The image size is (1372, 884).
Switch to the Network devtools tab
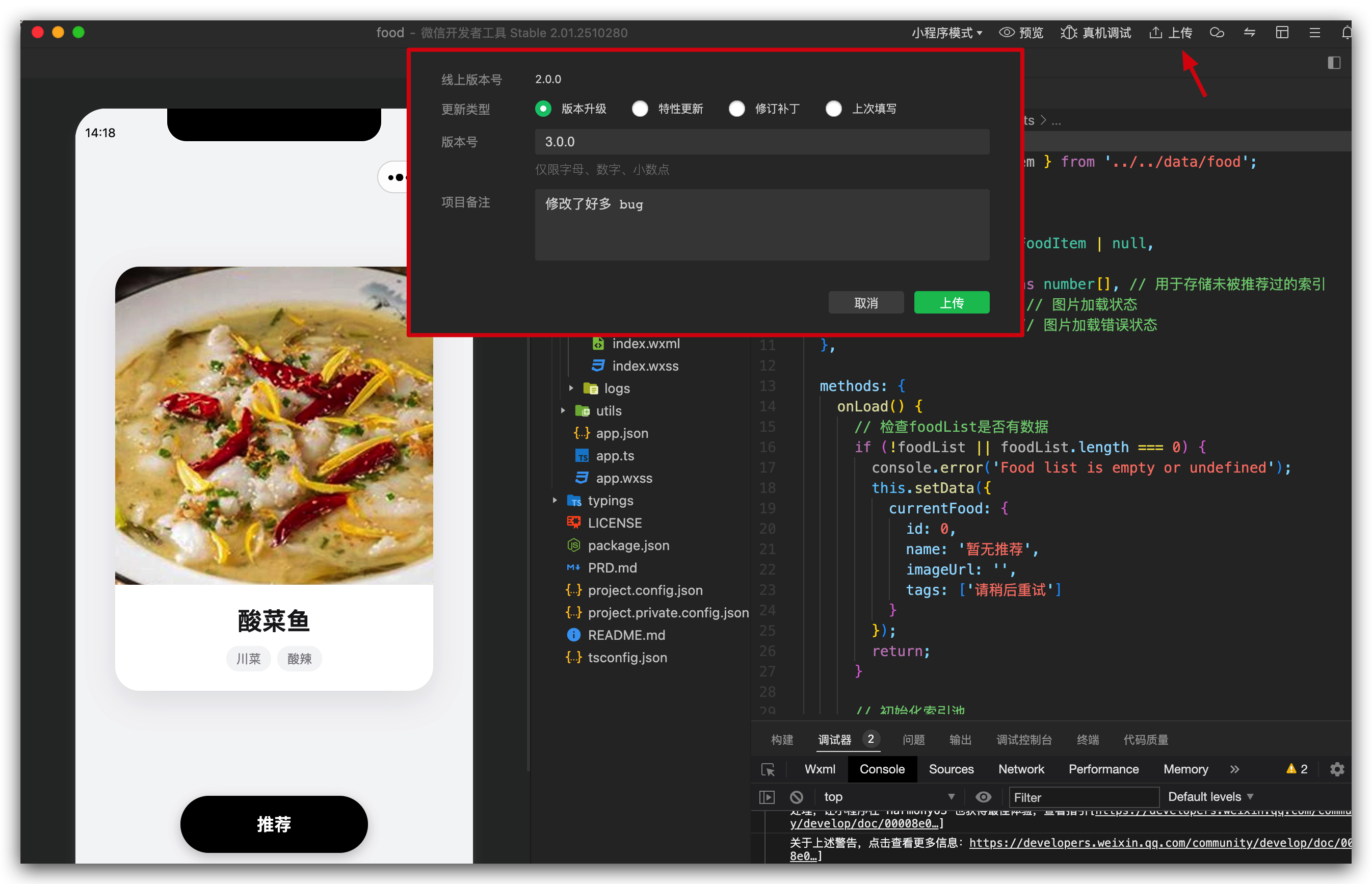pos(1021,769)
